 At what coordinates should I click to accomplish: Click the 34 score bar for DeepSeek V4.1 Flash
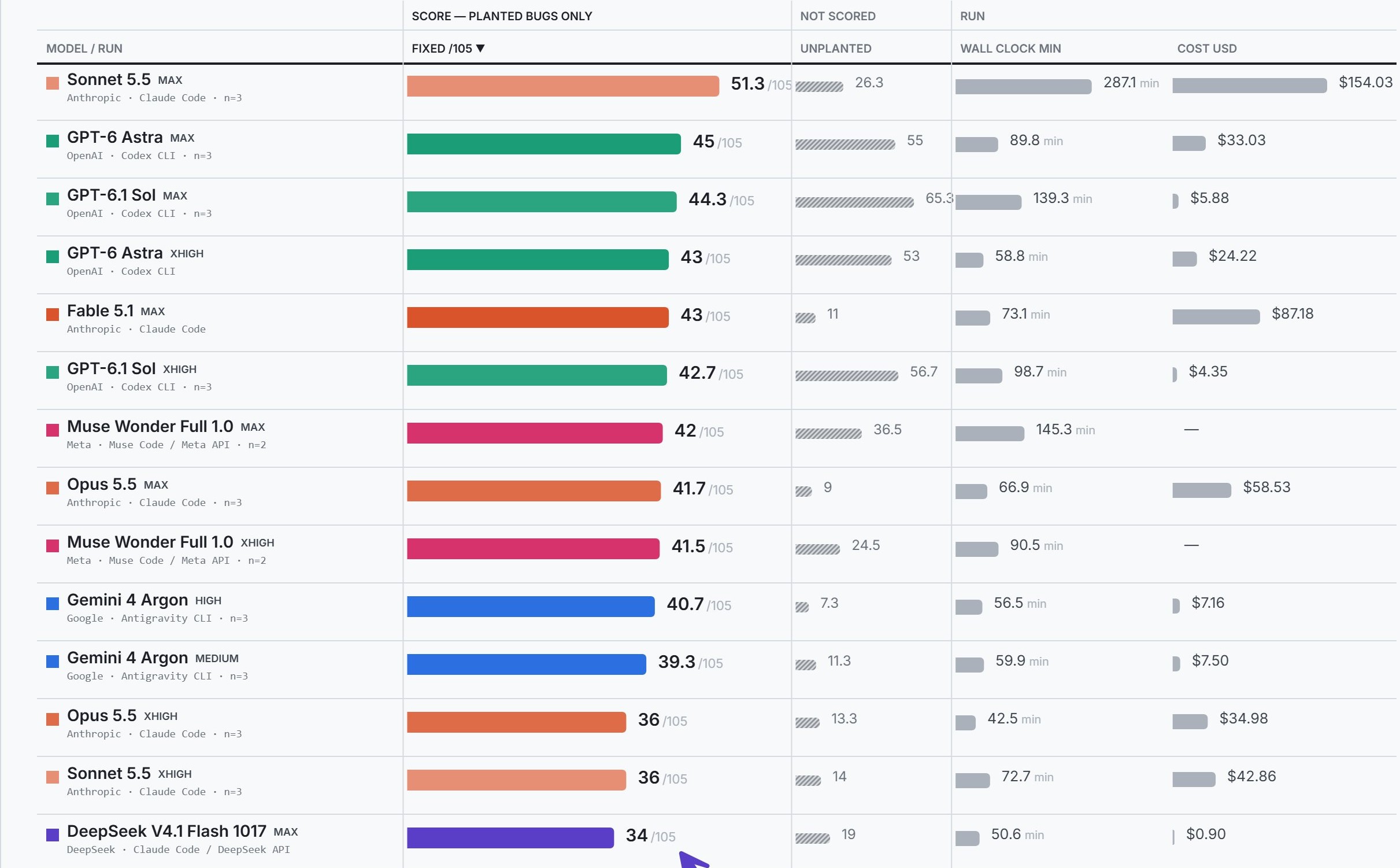pos(510,838)
